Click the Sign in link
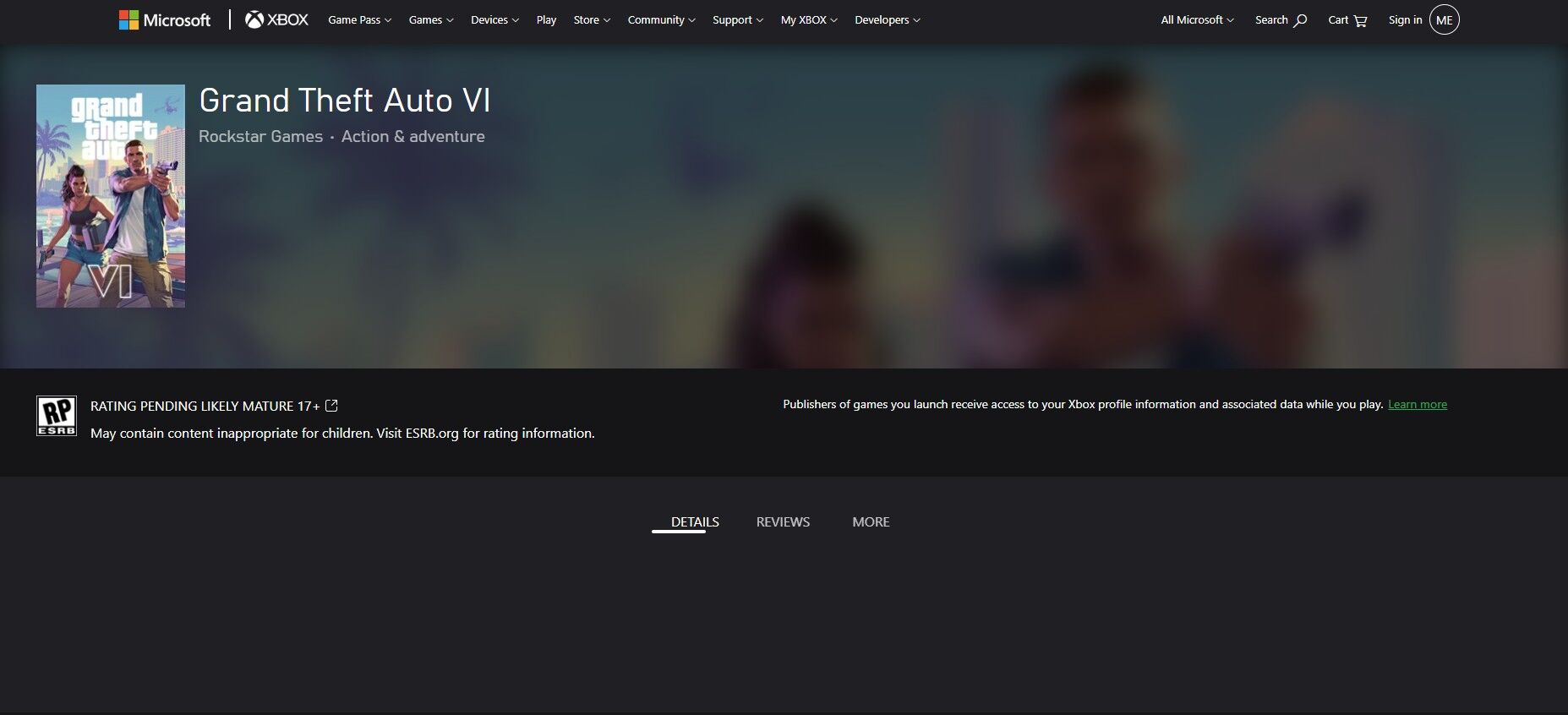This screenshot has width=1568, height=715. (x=1405, y=19)
